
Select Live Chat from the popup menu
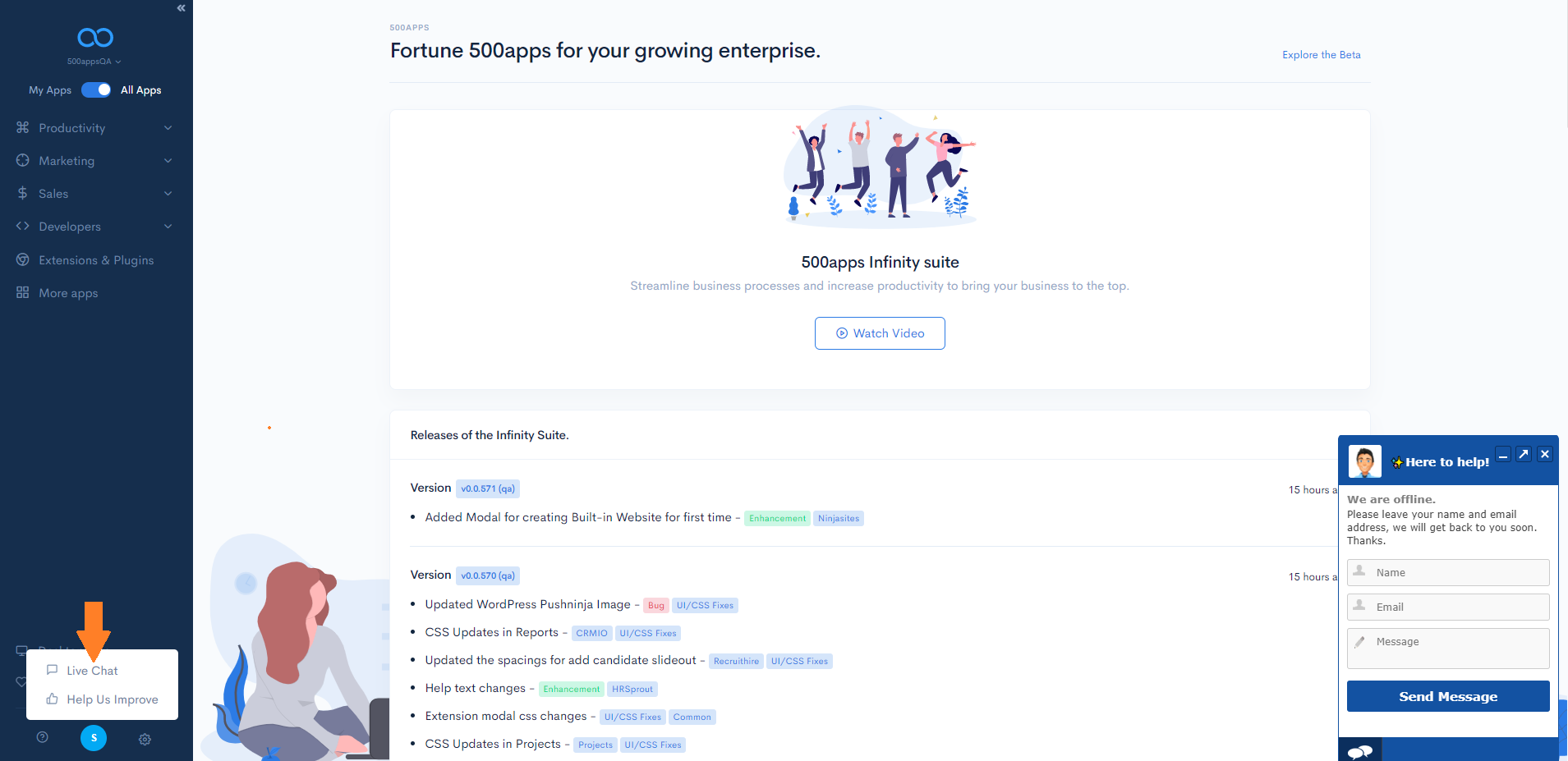(92, 670)
